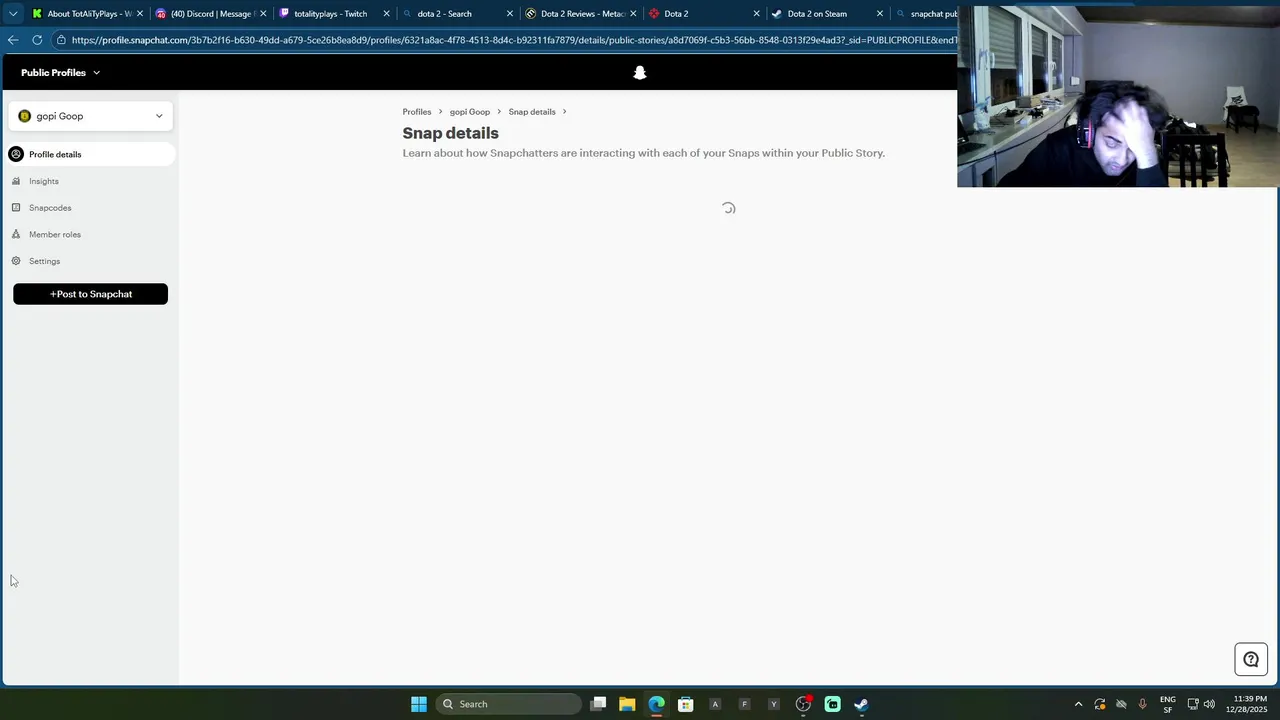The width and height of the screenshot is (1280, 720).
Task: Click the Insights bar-chart sidebar icon
Action: coord(16,181)
